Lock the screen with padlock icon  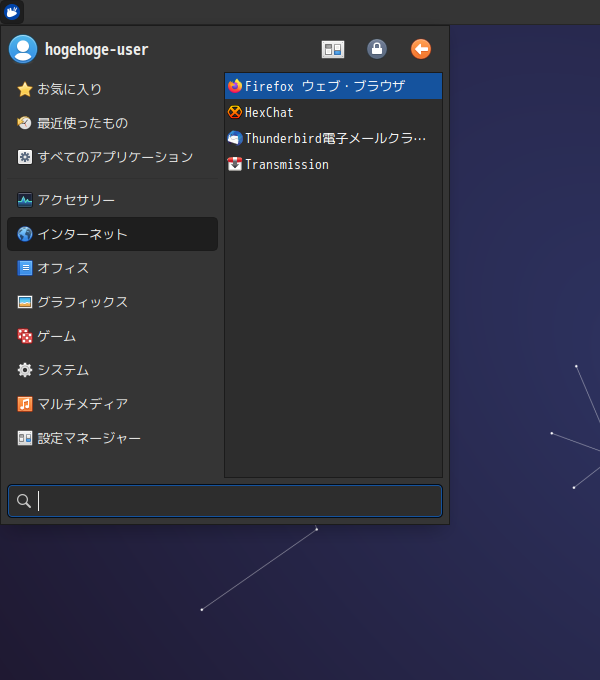(377, 49)
